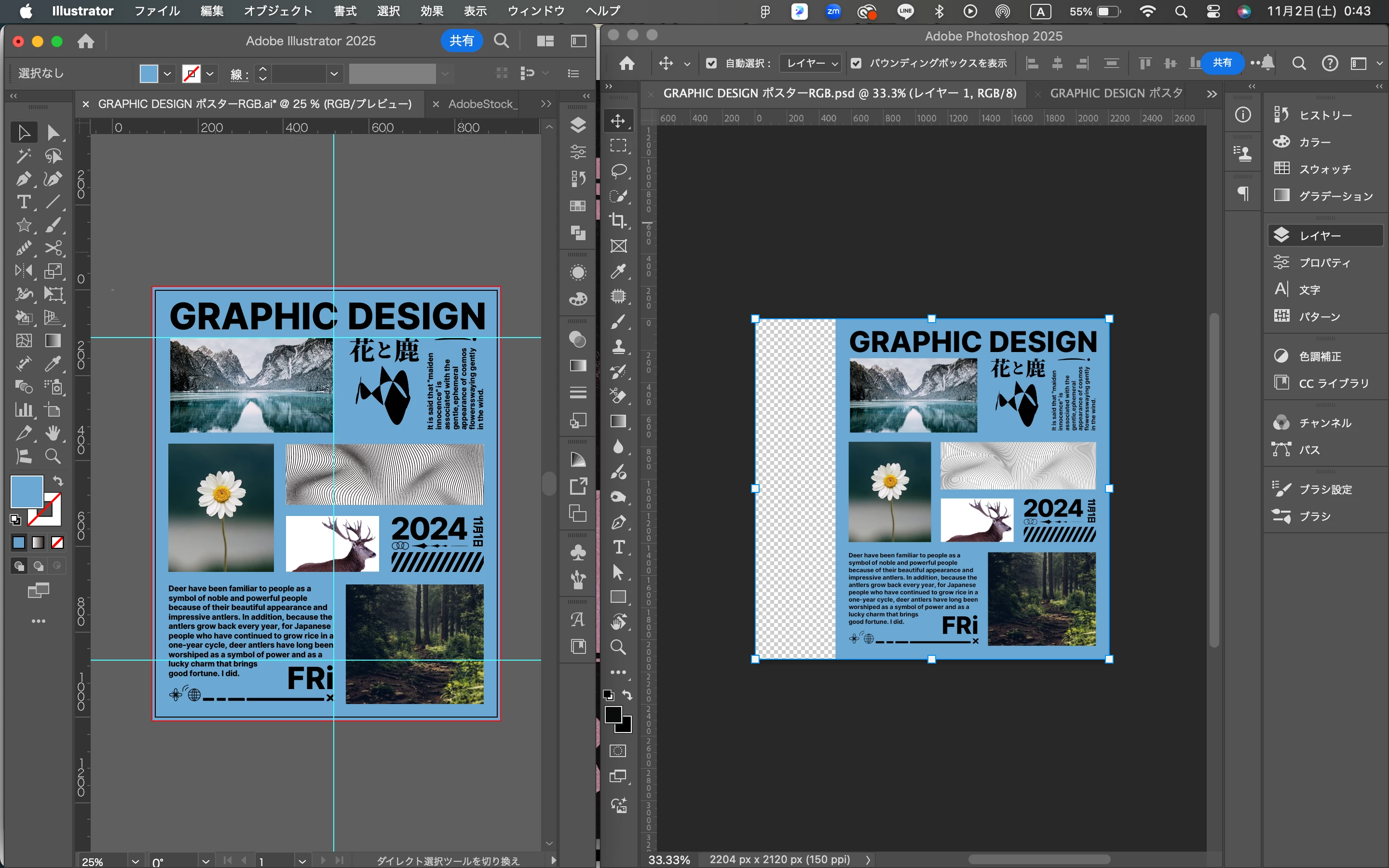1389x868 pixels.
Task: Uncheck 自動選択 auto-select checkbox
Action: pos(711,63)
